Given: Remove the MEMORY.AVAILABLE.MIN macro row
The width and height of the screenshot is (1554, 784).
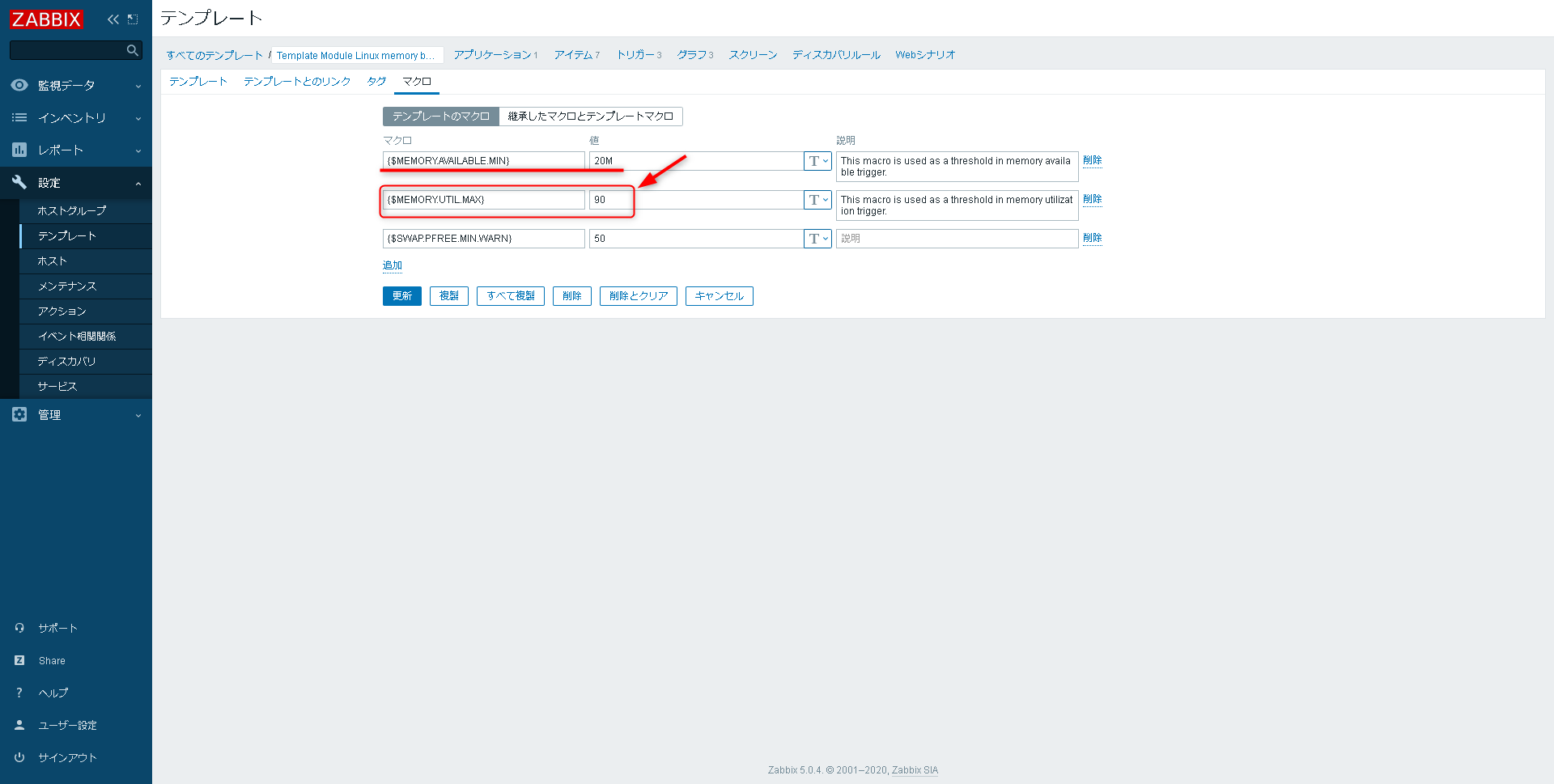Looking at the screenshot, I should 1093,160.
